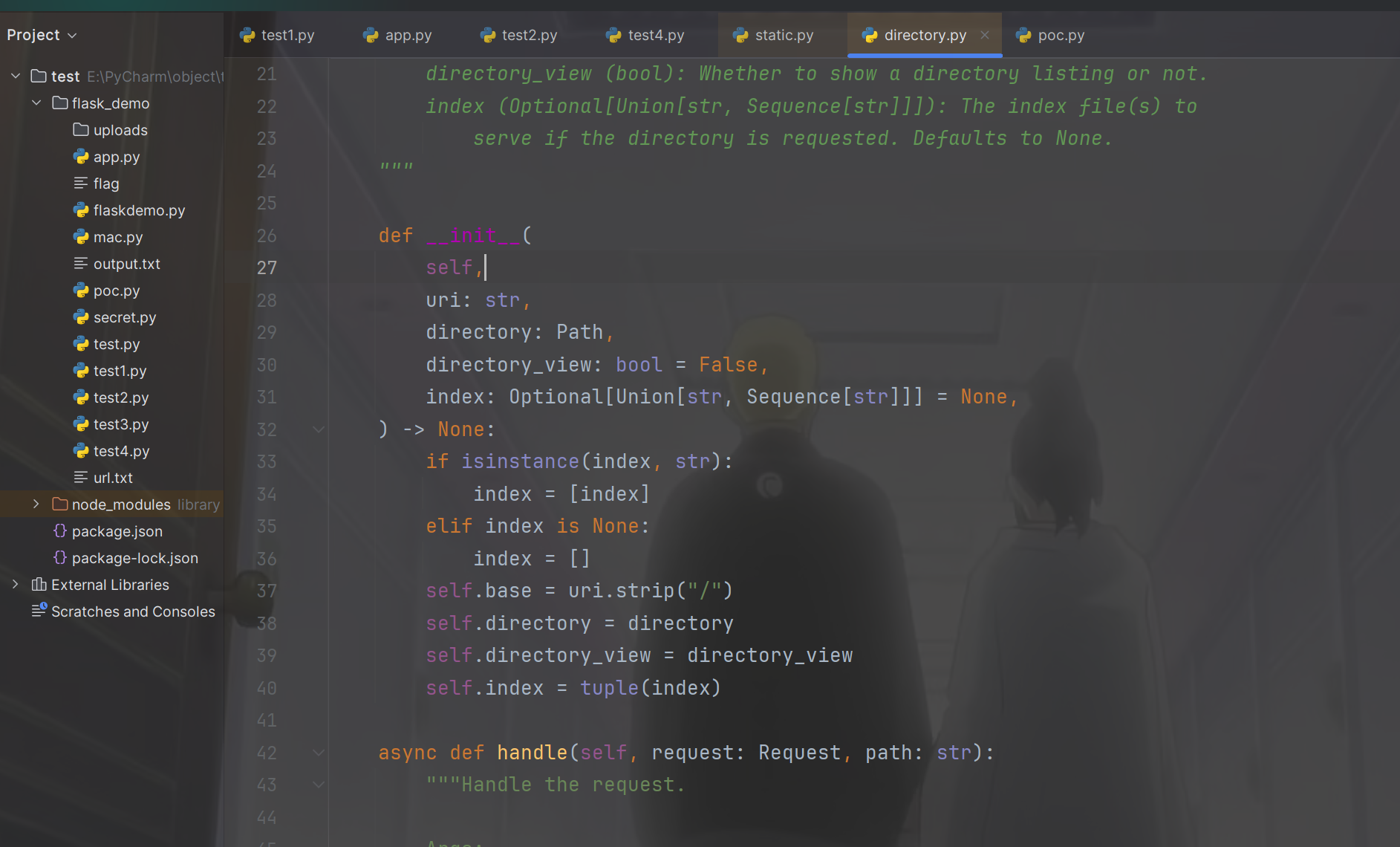Open secret.py in the project tree

tap(124, 317)
